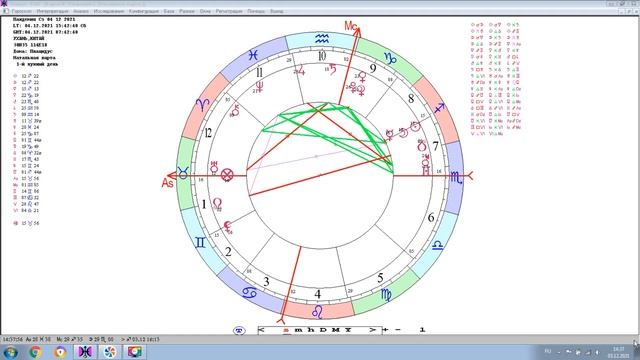
Task: Click the Aquarius sign on zodiac ring
Action: point(322,39)
